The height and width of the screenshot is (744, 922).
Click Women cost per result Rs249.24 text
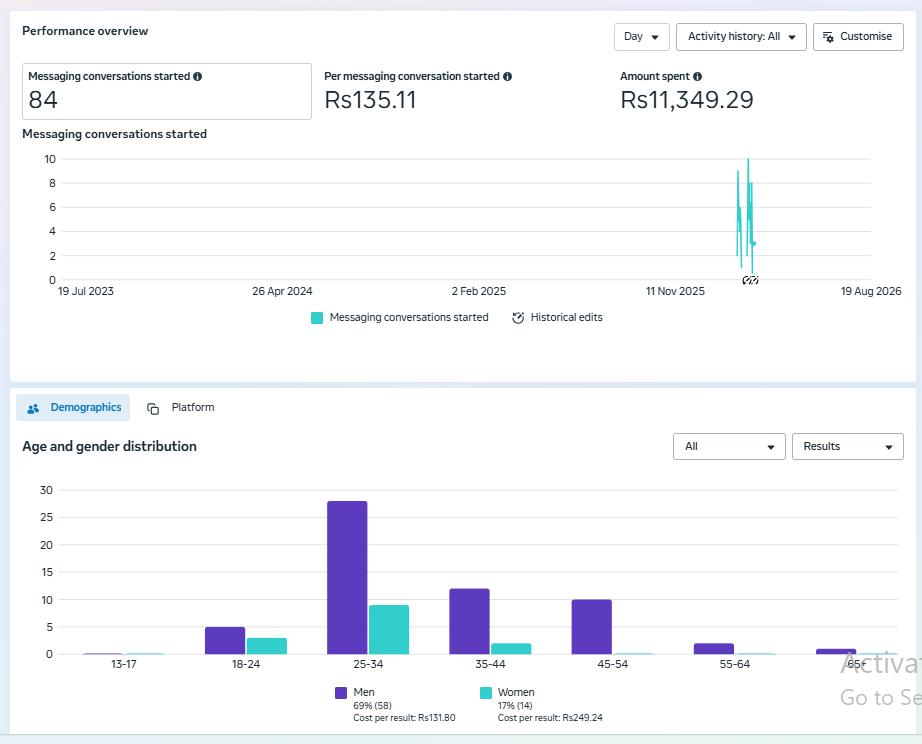(x=550, y=718)
